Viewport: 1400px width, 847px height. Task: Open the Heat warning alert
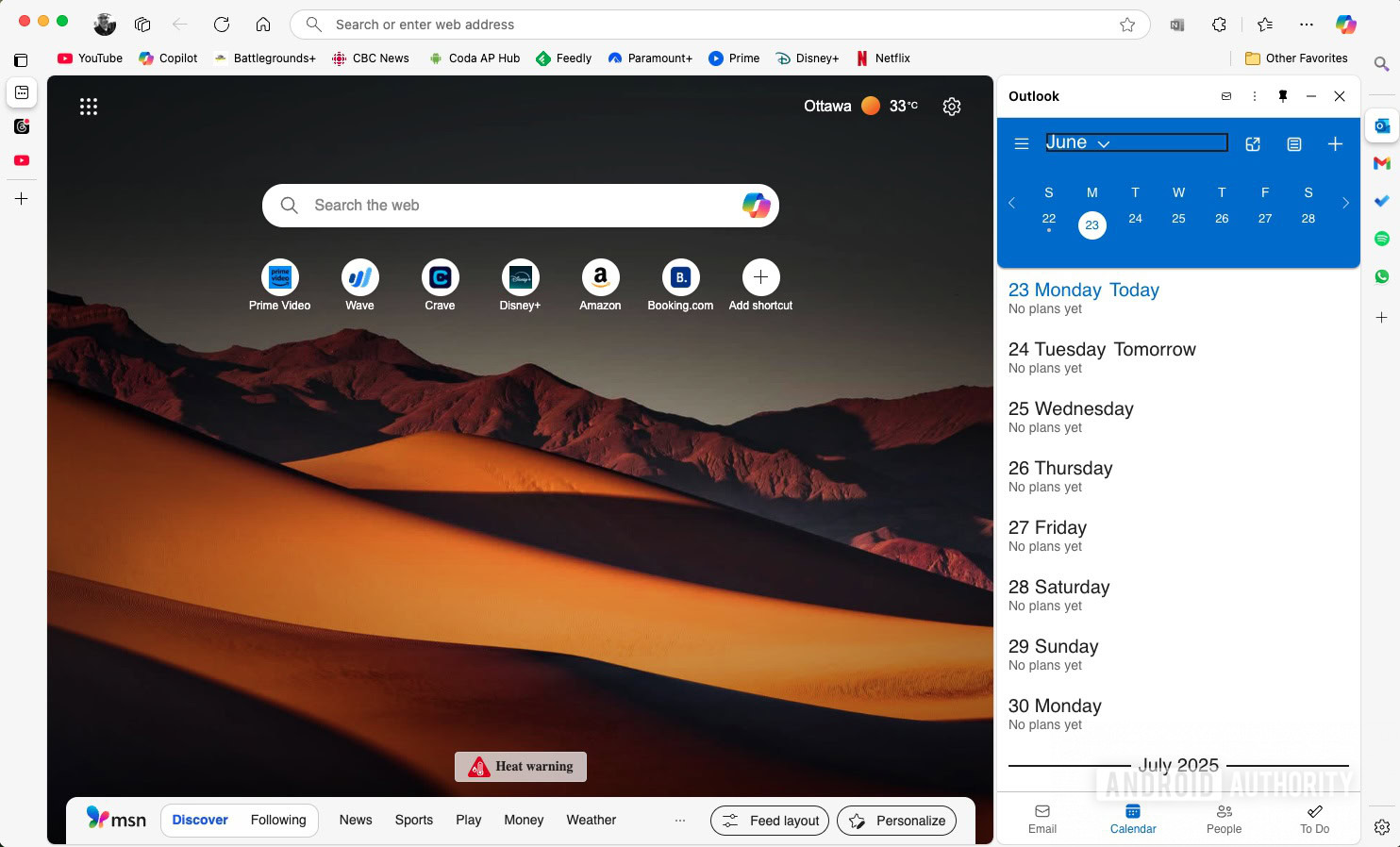point(521,767)
